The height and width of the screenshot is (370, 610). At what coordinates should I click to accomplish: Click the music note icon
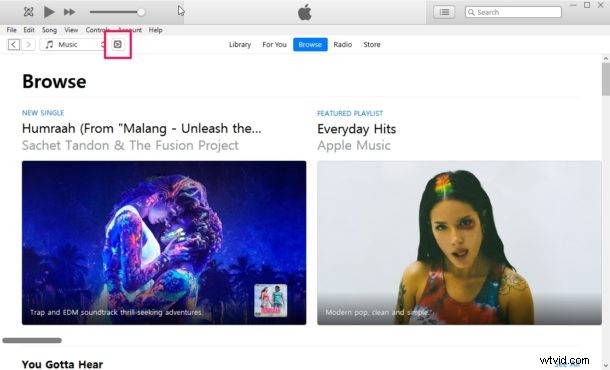(x=49, y=44)
